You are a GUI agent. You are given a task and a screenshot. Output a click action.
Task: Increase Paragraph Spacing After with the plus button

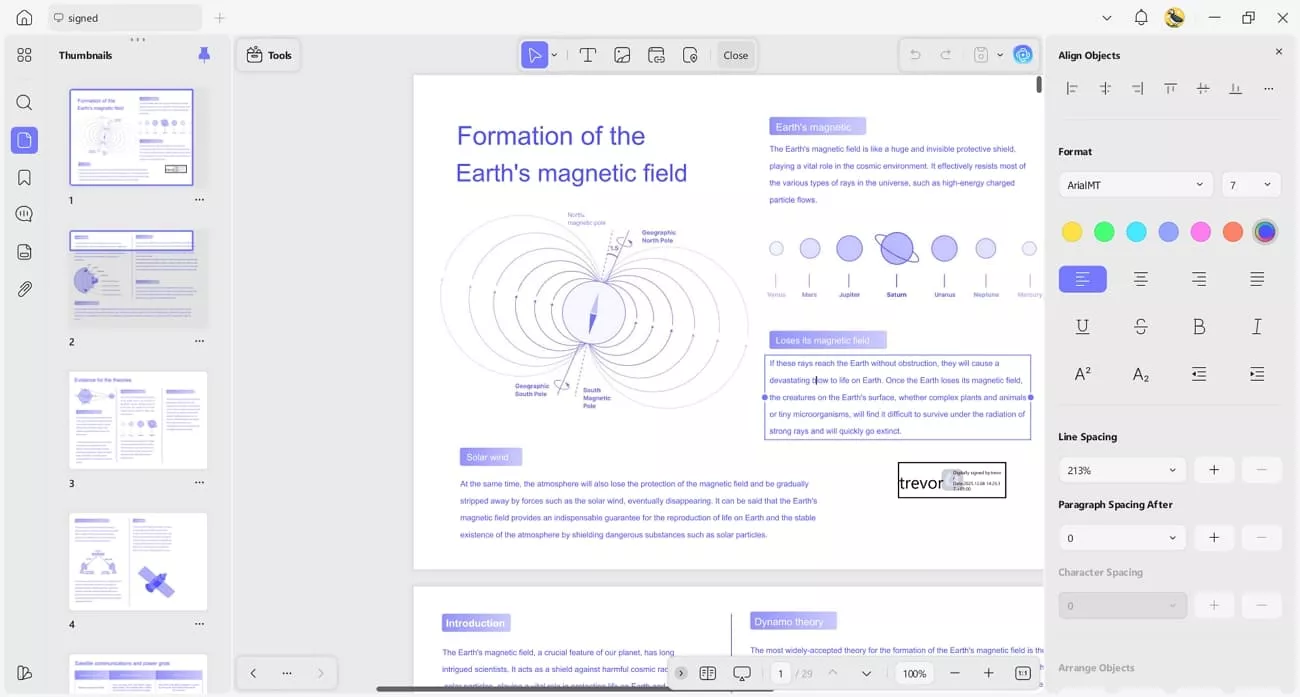(1214, 537)
